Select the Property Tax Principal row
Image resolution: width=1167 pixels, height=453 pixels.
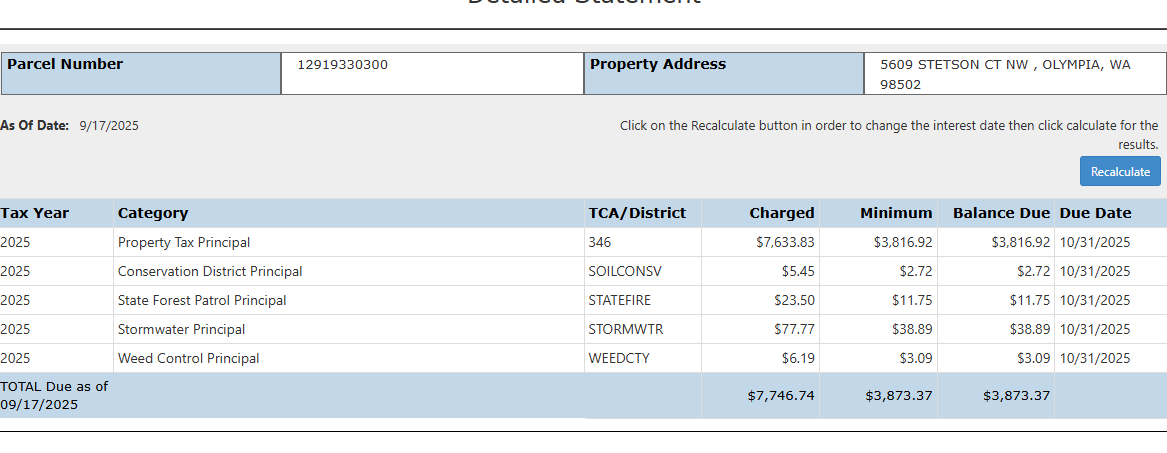pos(184,242)
